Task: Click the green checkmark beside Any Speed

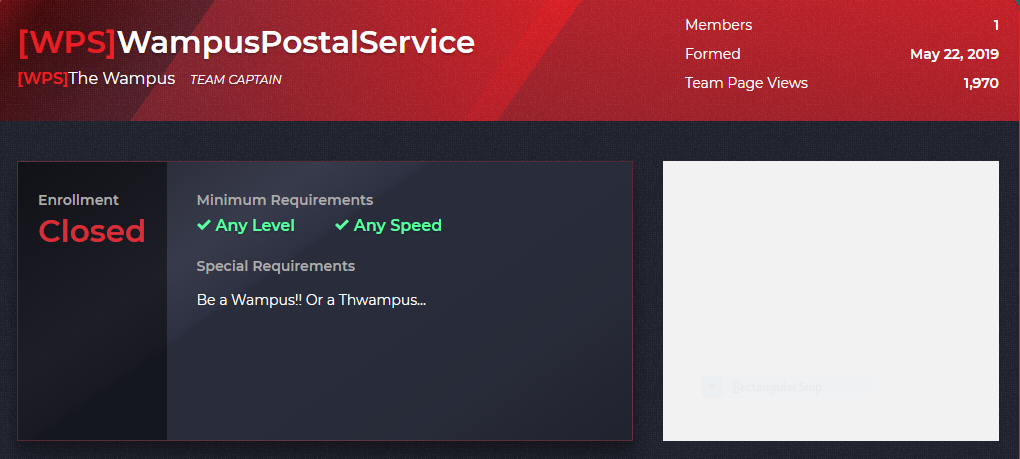Action: 342,225
